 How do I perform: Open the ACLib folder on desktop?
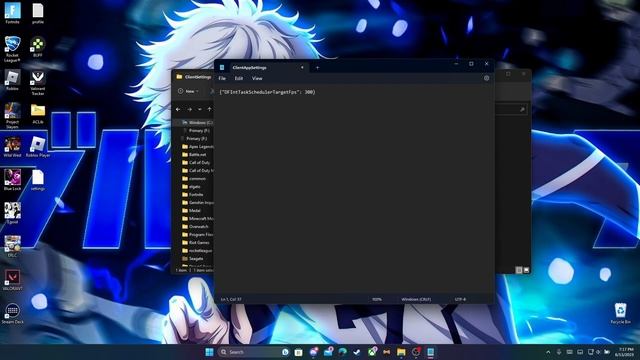click(38, 113)
